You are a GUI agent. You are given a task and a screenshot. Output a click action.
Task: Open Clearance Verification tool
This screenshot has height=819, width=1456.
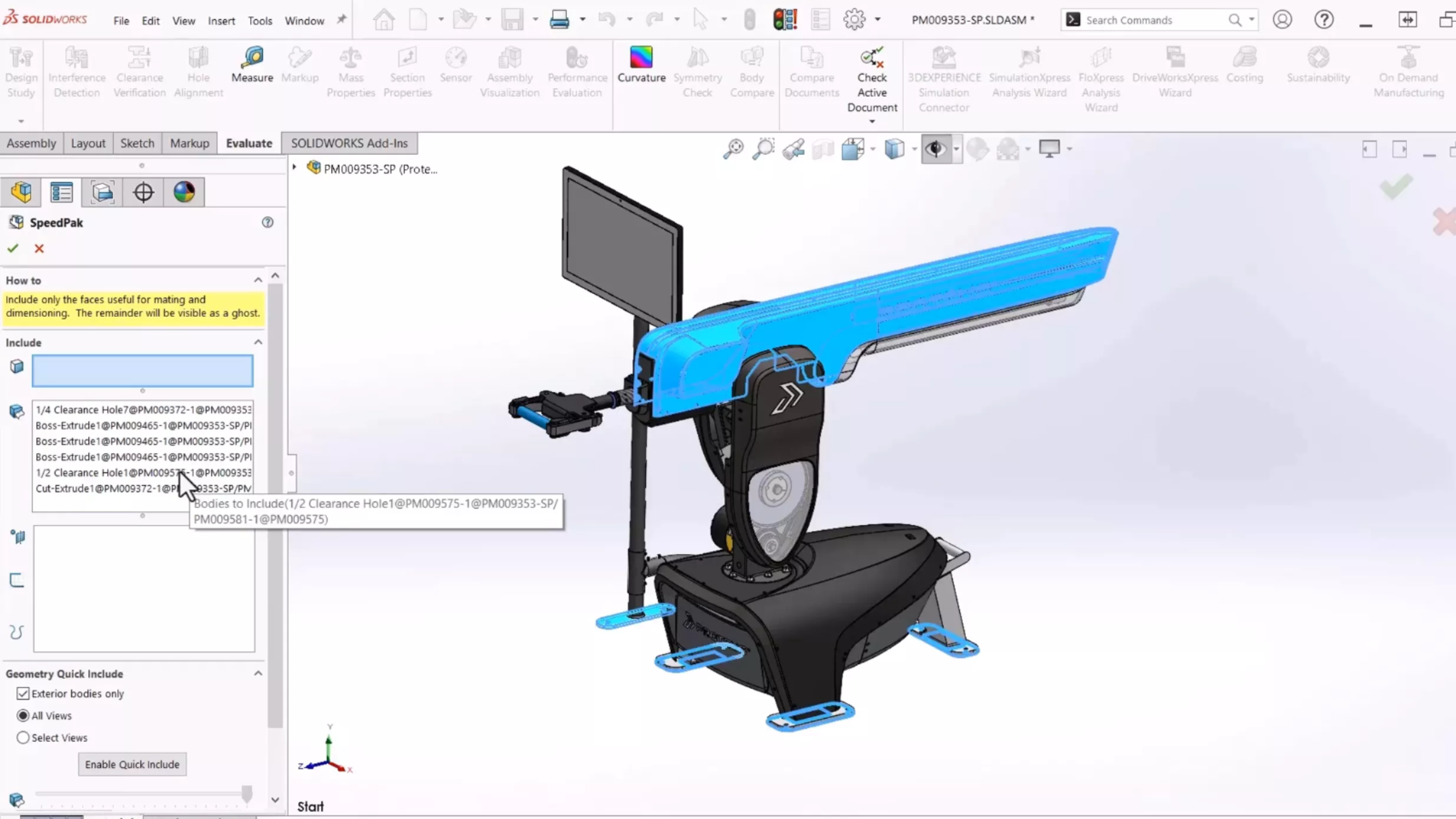[139, 72]
